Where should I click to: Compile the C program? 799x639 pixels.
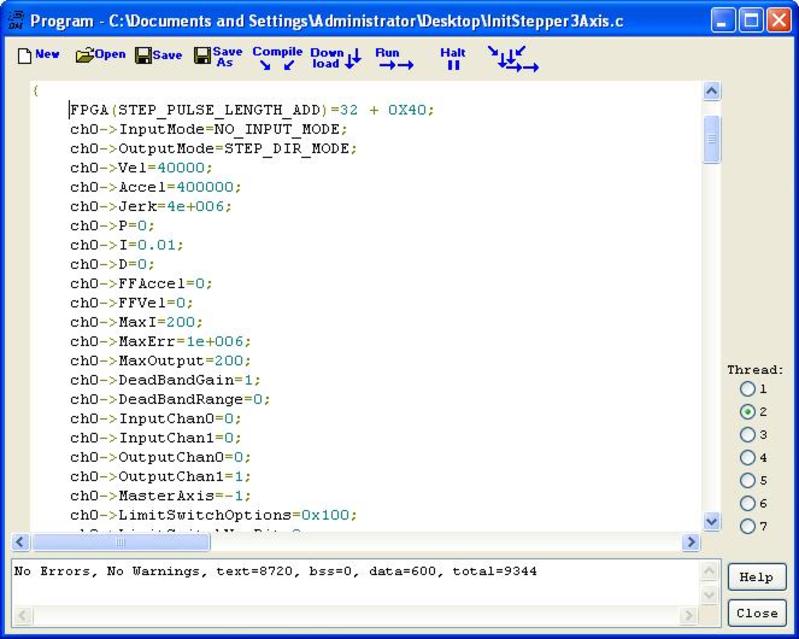tap(277, 58)
